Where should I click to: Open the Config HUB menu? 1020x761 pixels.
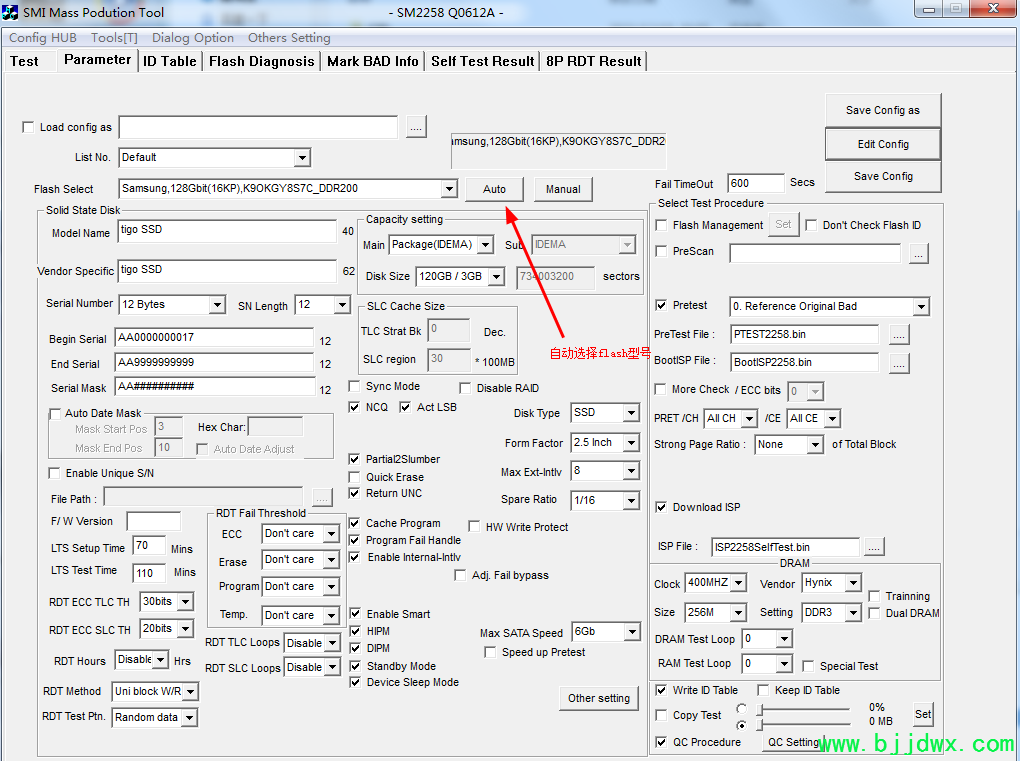[x=43, y=38]
